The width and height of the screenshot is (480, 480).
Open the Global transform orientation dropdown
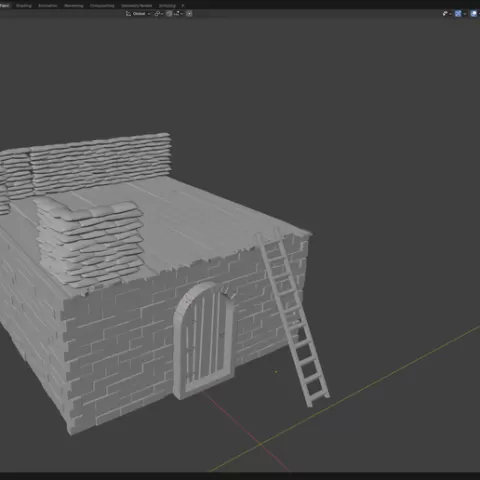[139, 14]
